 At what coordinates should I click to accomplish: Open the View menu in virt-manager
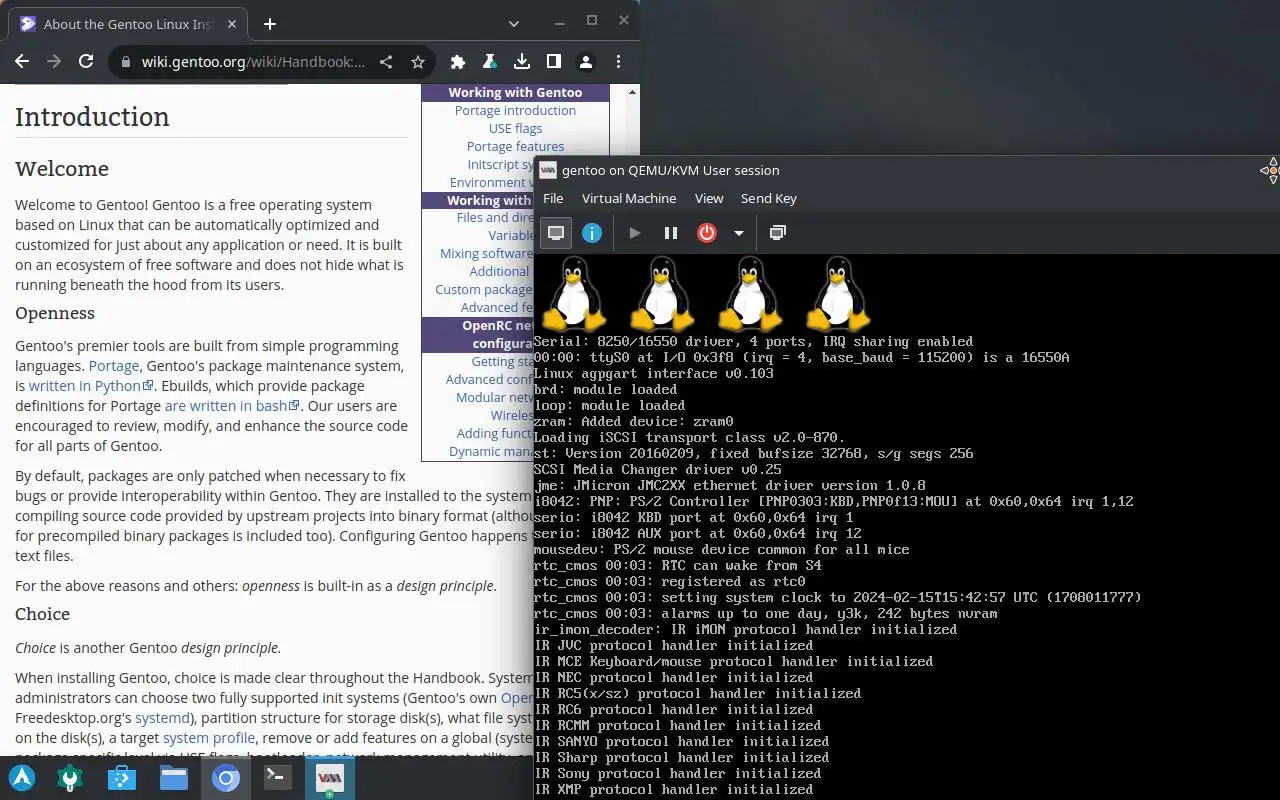(709, 198)
